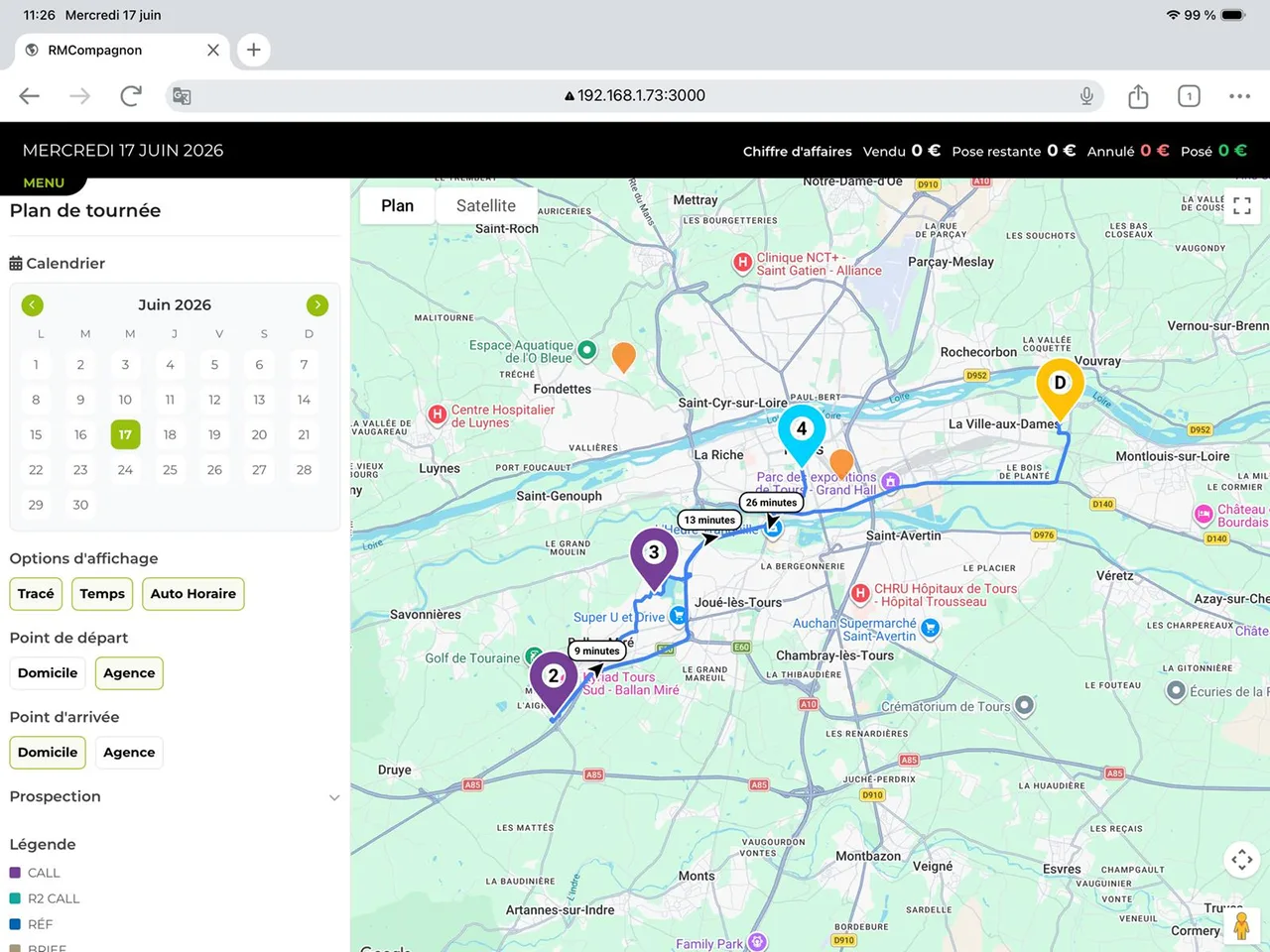1270x952 pixels.
Task: Select yellow departure marker D
Action: (1060, 389)
